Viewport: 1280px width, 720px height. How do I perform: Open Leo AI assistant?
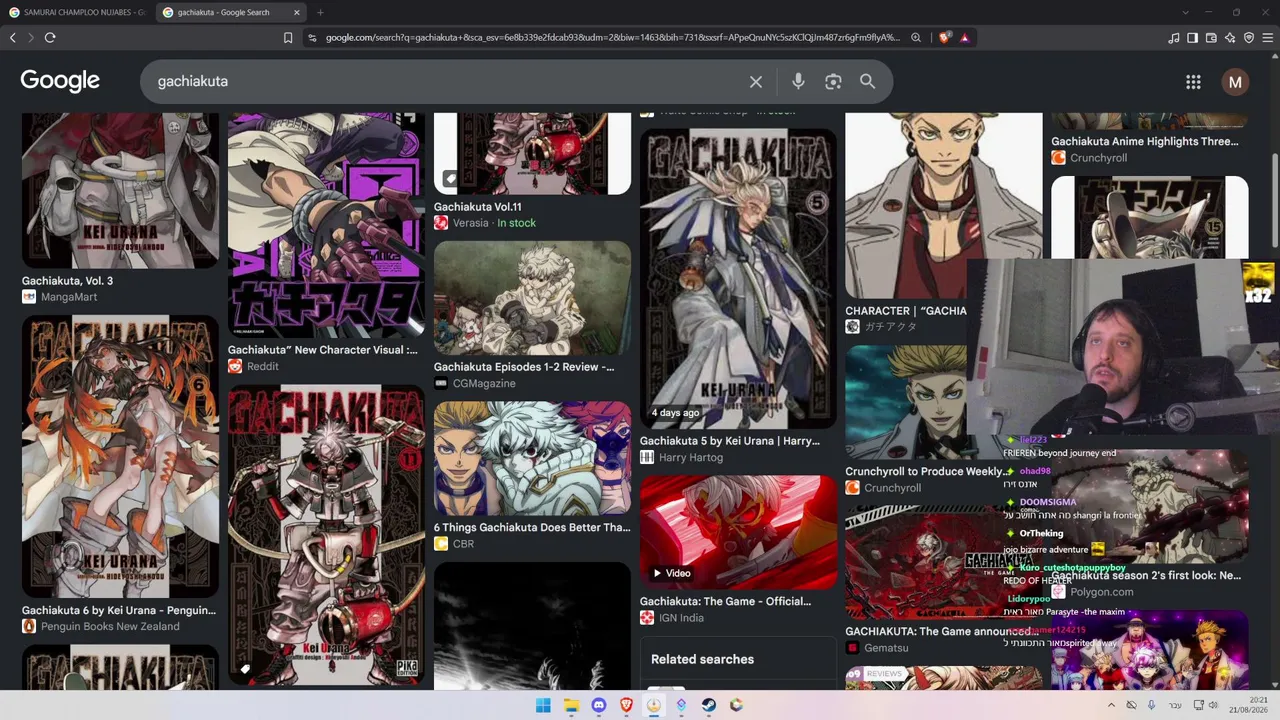pos(1230,38)
